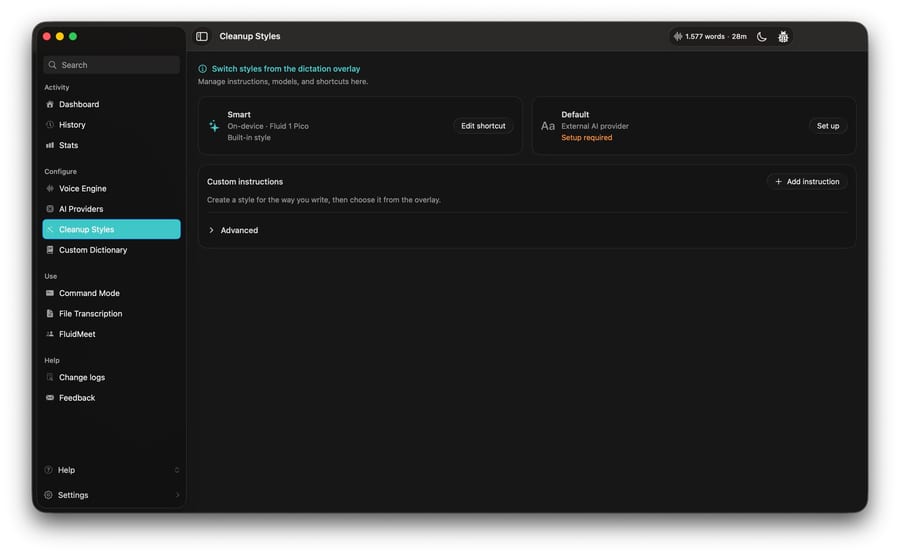The width and height of the screenshot is (900, 555).
Task: Click On-device · Fluid 1 Pico text
Action: point(268,126)
